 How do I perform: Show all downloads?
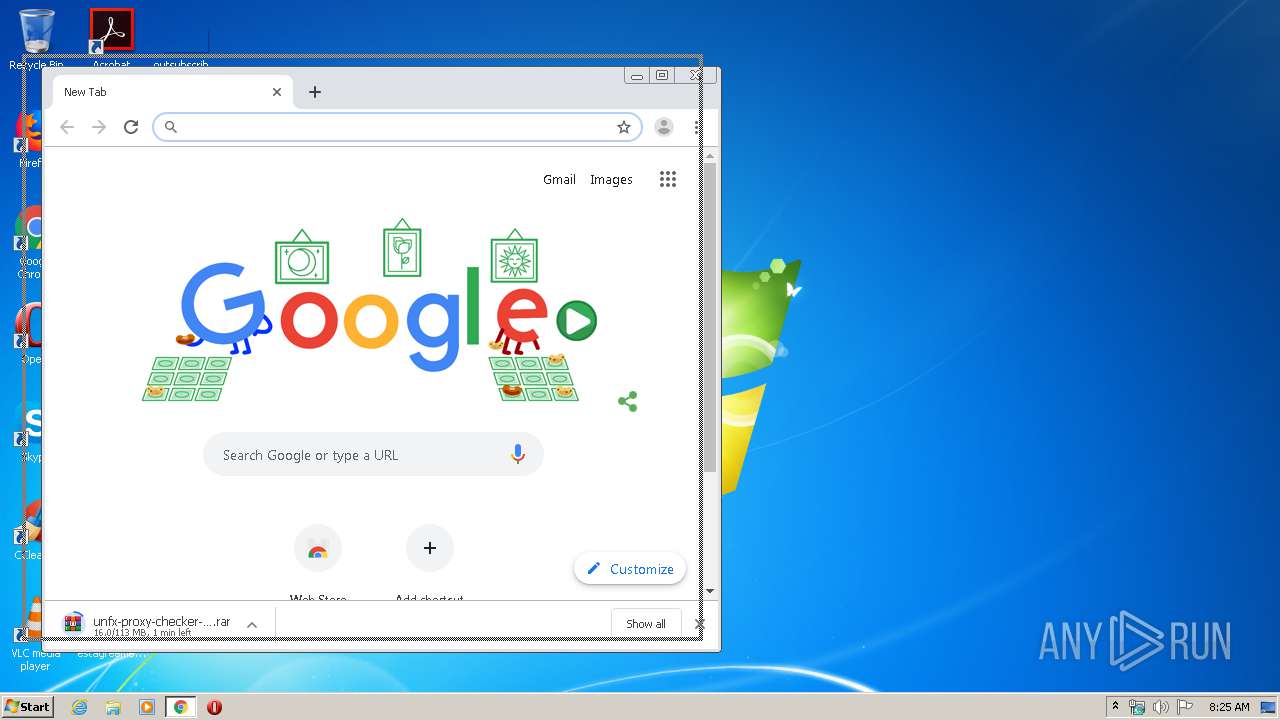[646, 623]
